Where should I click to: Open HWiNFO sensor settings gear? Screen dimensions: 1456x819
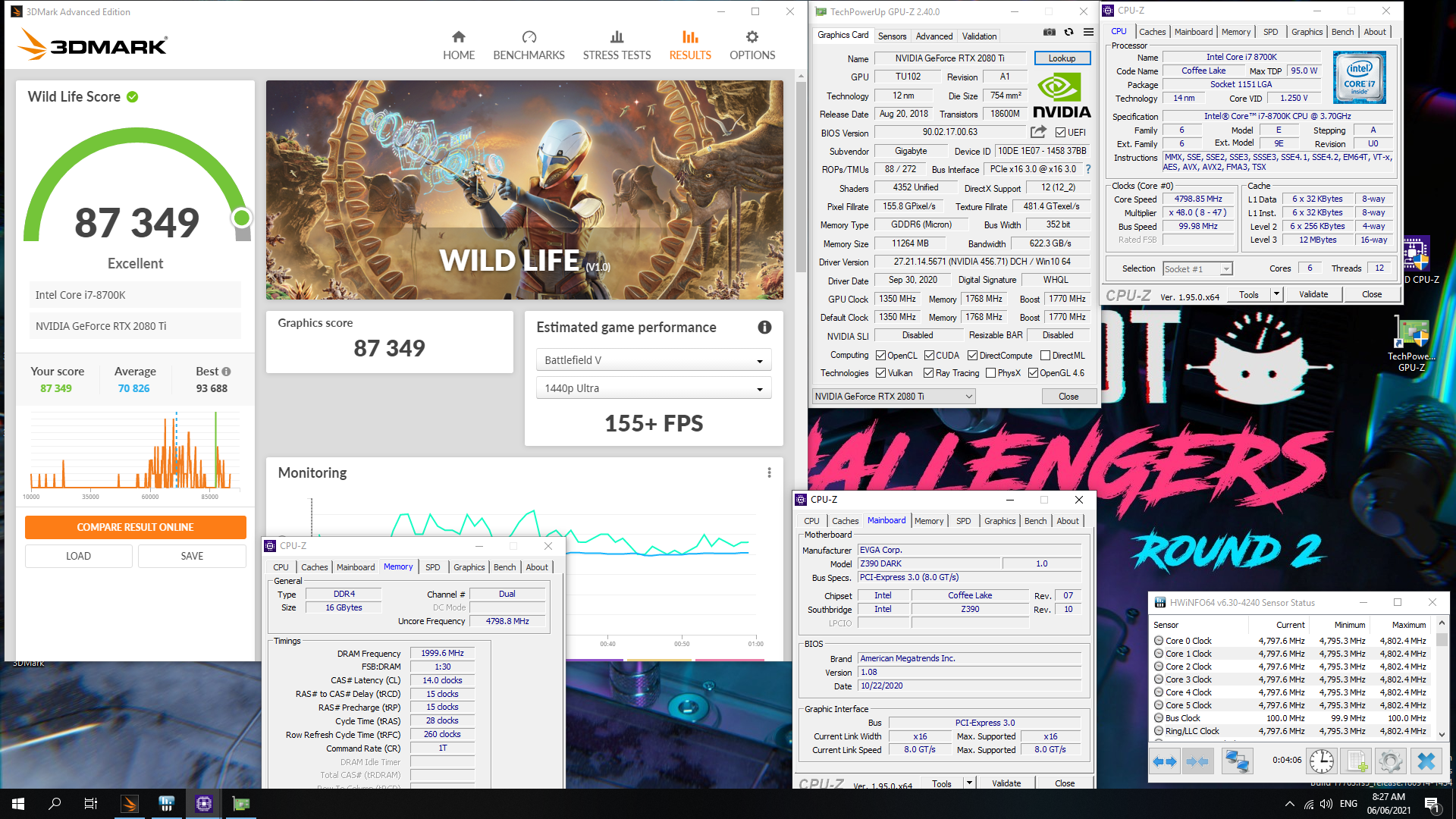point(1391,761)
